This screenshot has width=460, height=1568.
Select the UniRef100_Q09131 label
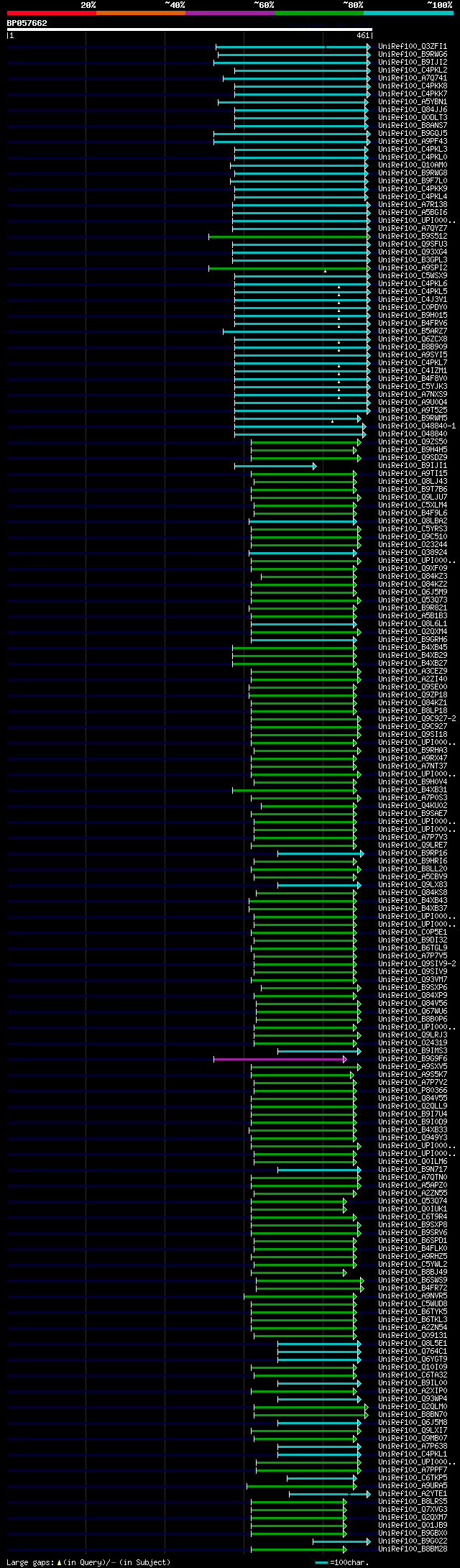click(x=413, y=1336)
